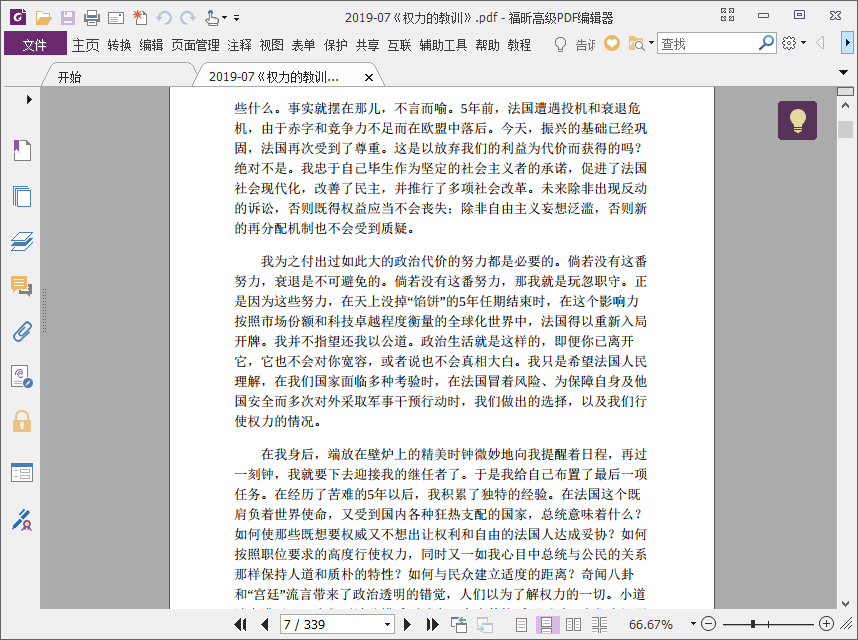Click the 查找 search input field
This screenshot has height=640, width=858.
coord(707,44)
